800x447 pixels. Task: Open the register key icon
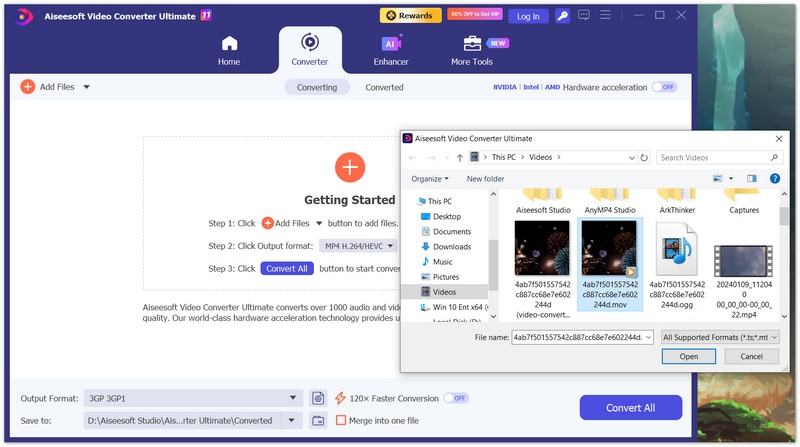tap(562, 16)
